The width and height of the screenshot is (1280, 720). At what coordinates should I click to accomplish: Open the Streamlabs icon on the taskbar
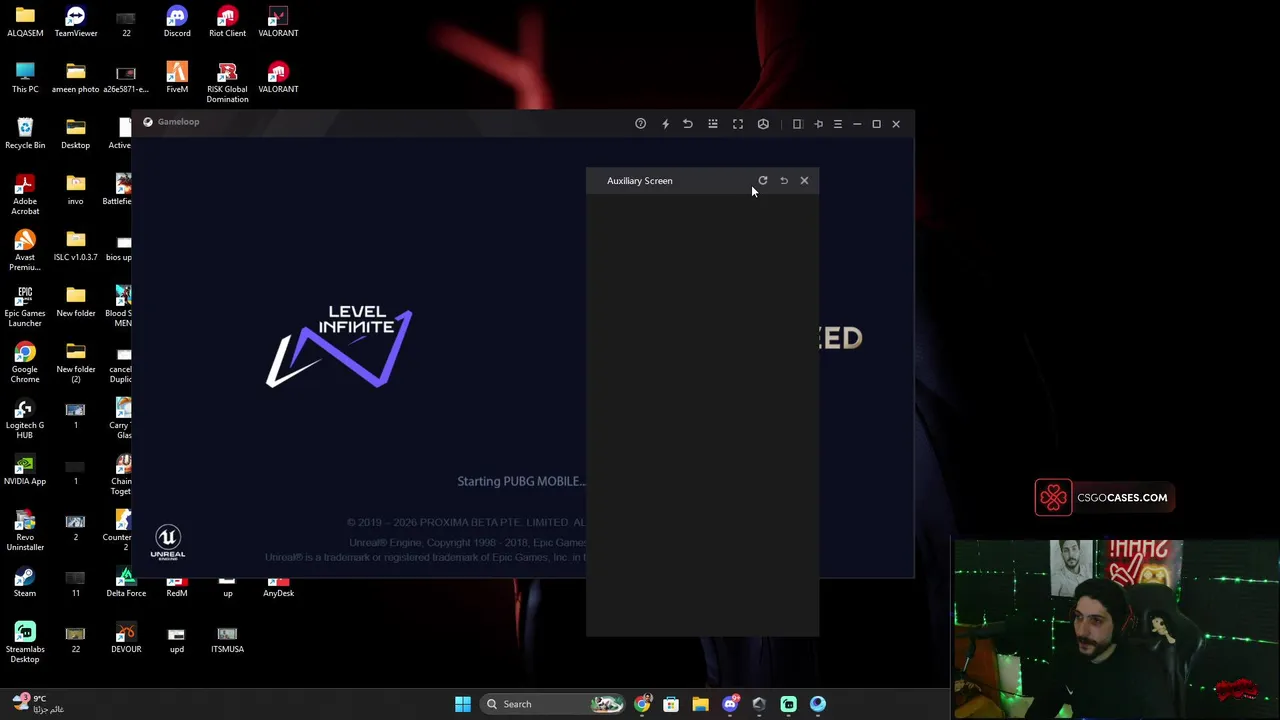coord(788,704)
